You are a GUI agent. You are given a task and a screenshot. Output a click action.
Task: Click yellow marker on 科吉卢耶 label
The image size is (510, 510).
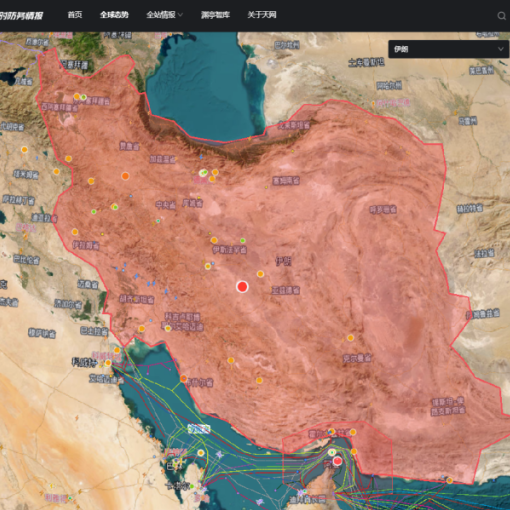[x=168, y=328]
